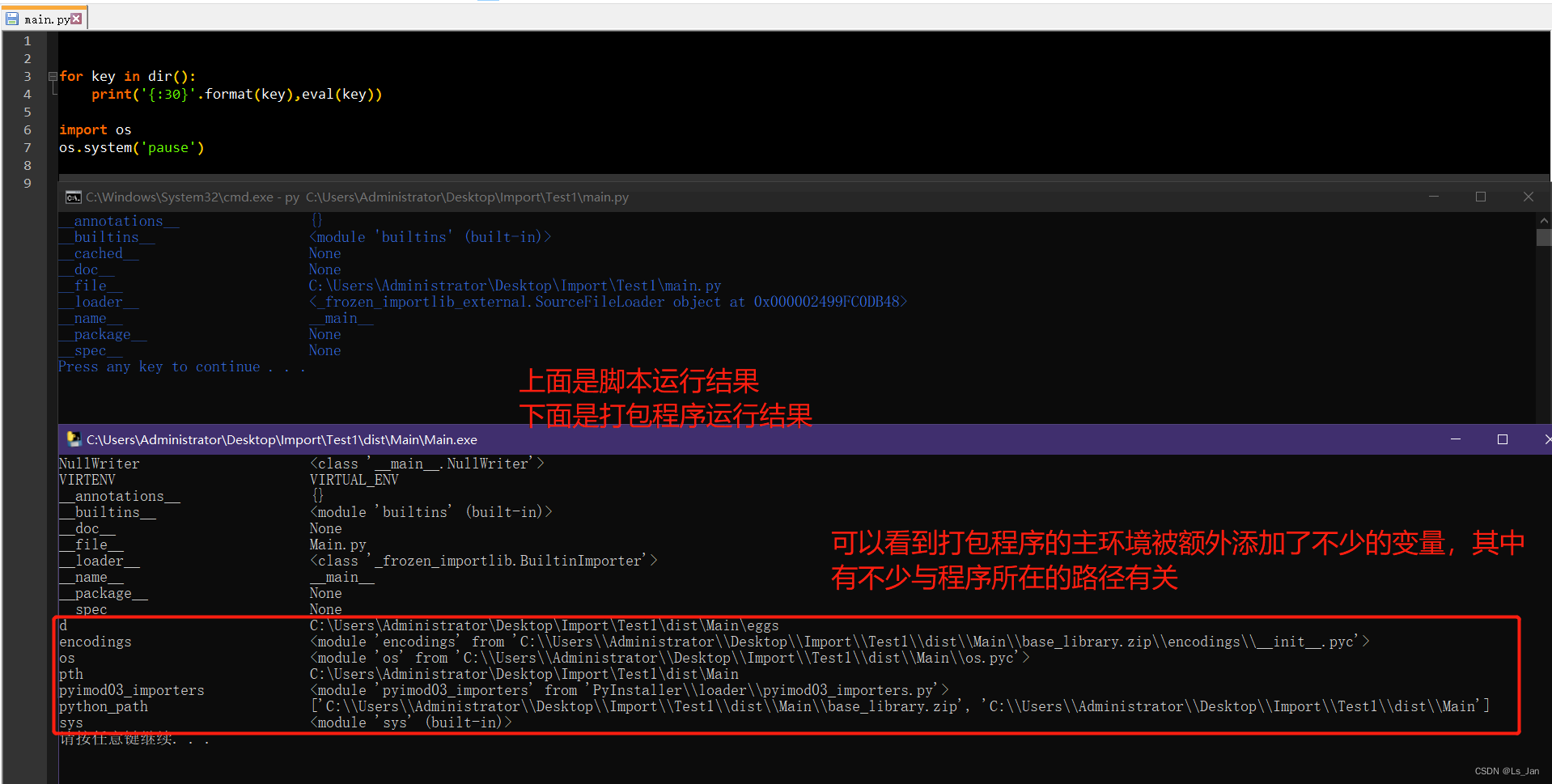
Task: Click line number 7 in the editor gutter
Action: coord(27,147)
